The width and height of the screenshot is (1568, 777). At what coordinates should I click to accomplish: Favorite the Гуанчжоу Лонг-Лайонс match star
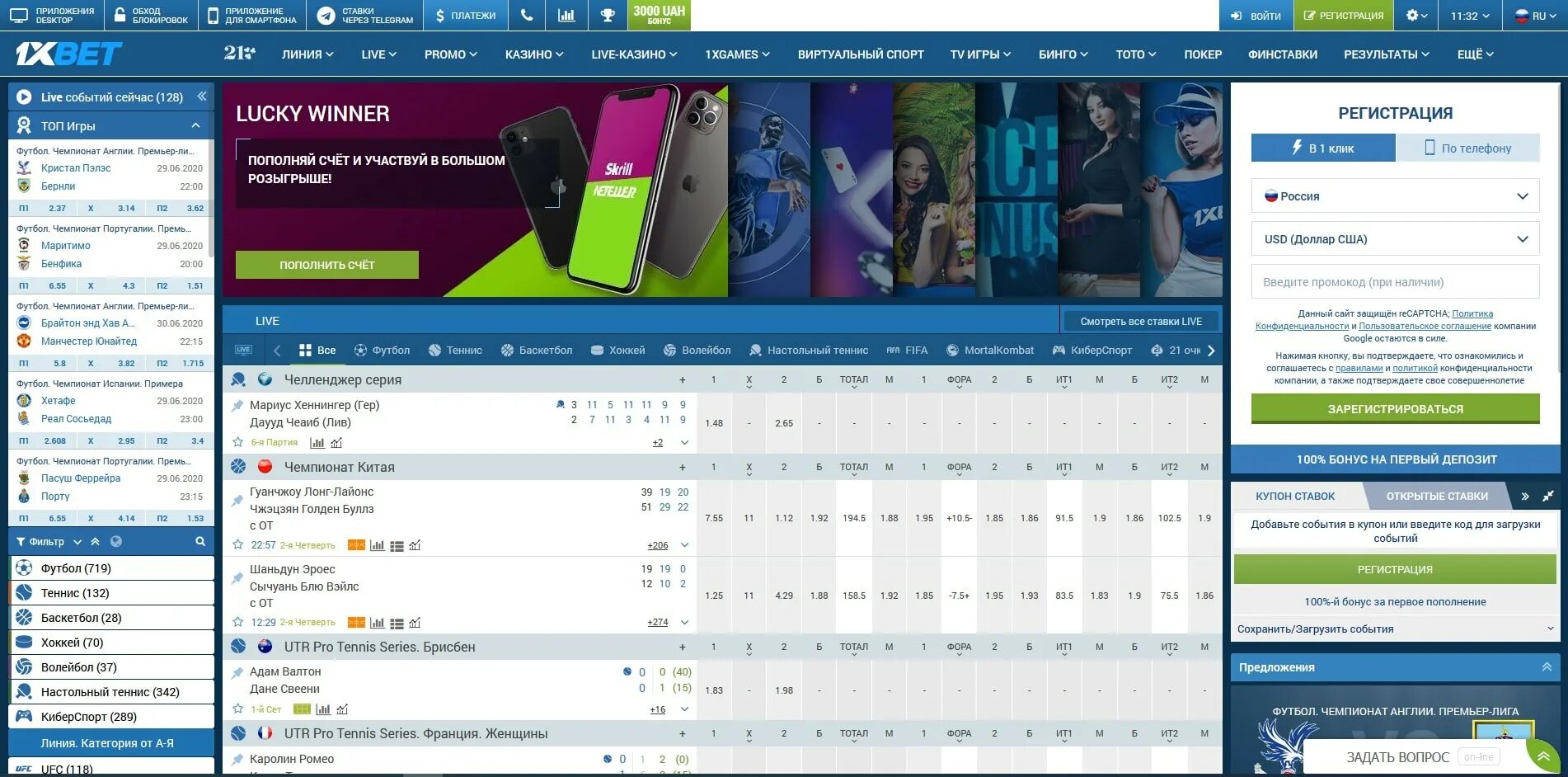coord(238,544)
